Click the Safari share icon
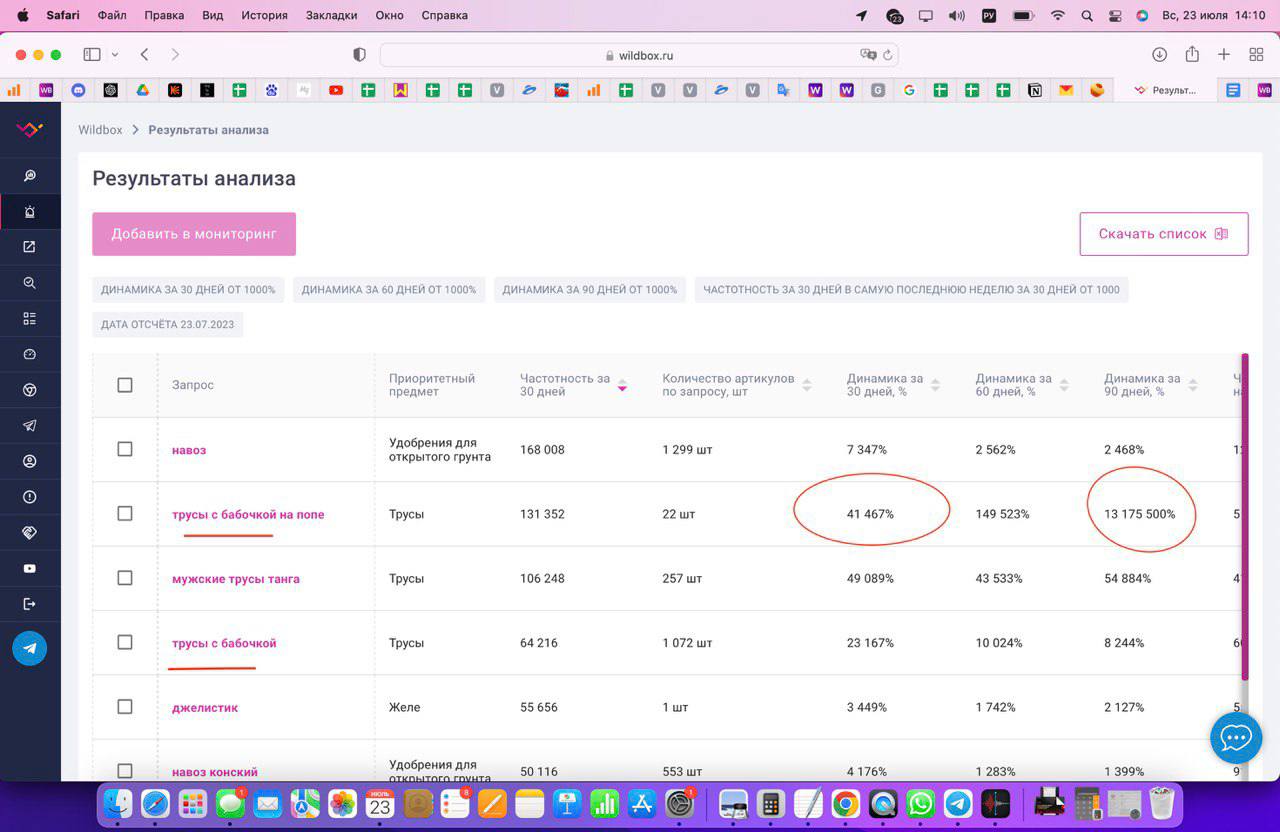This screenshot has width=1280, height=832. coord(1192,55)
